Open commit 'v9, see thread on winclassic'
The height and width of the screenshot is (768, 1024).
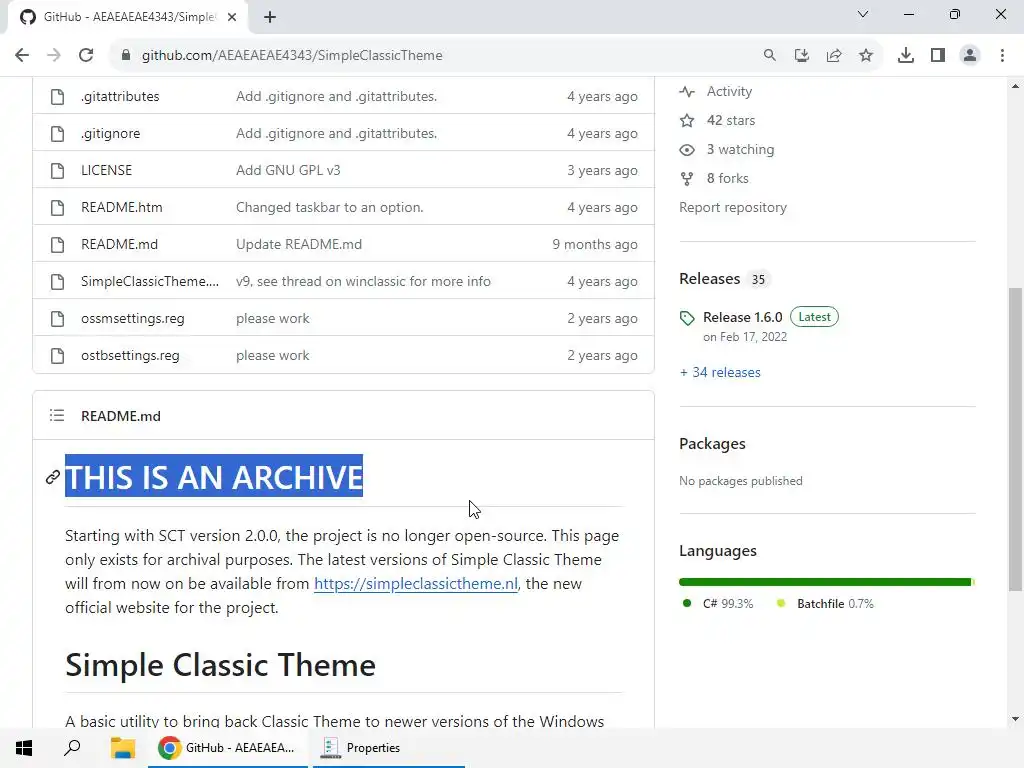[x=363, y=281]
